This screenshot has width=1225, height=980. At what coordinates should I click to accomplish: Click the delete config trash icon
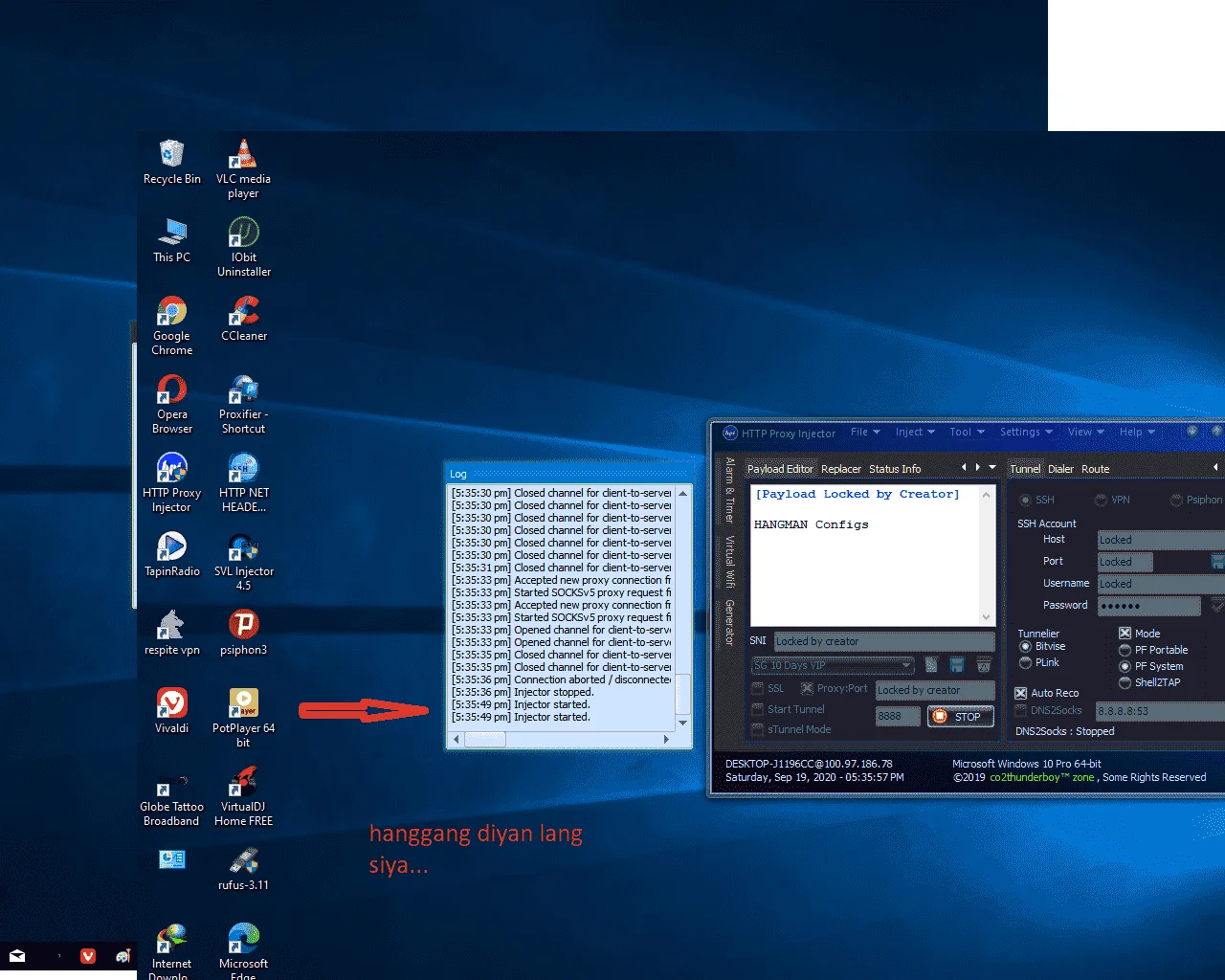(983, 664)
